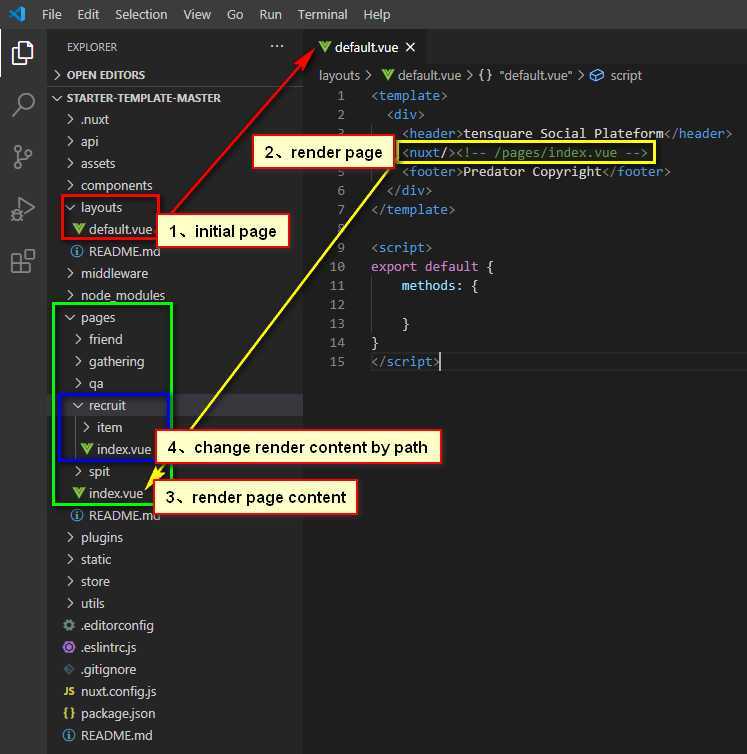
Task: Click the methods keyword on line 11
Action: [x=428, y=286]
